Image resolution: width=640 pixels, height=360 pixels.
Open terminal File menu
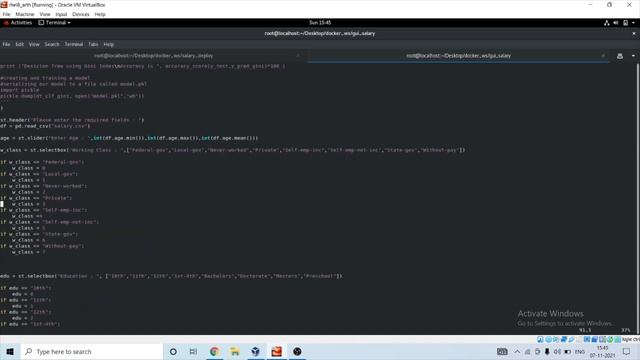coord(6,44)
